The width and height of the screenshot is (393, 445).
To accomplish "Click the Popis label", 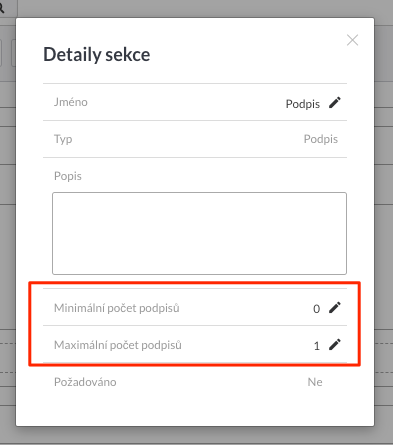I will pyautogui.click(x=68, y=176).
